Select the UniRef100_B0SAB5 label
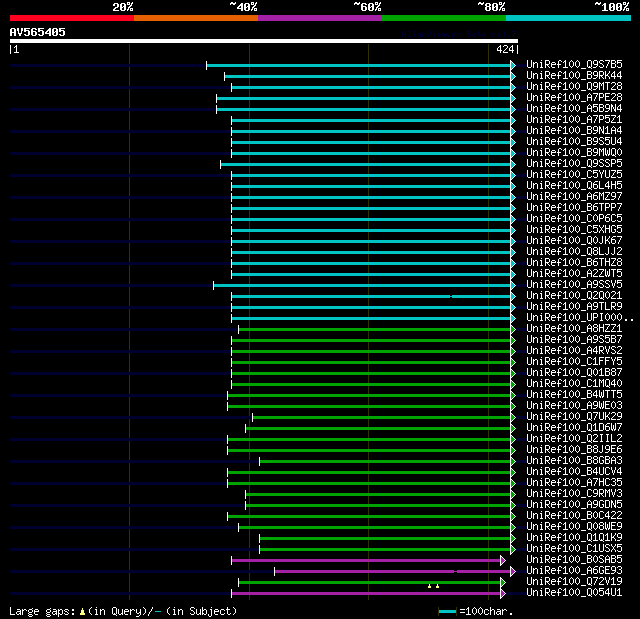This screenshot has width=640, height=619. tap(574, 560)
